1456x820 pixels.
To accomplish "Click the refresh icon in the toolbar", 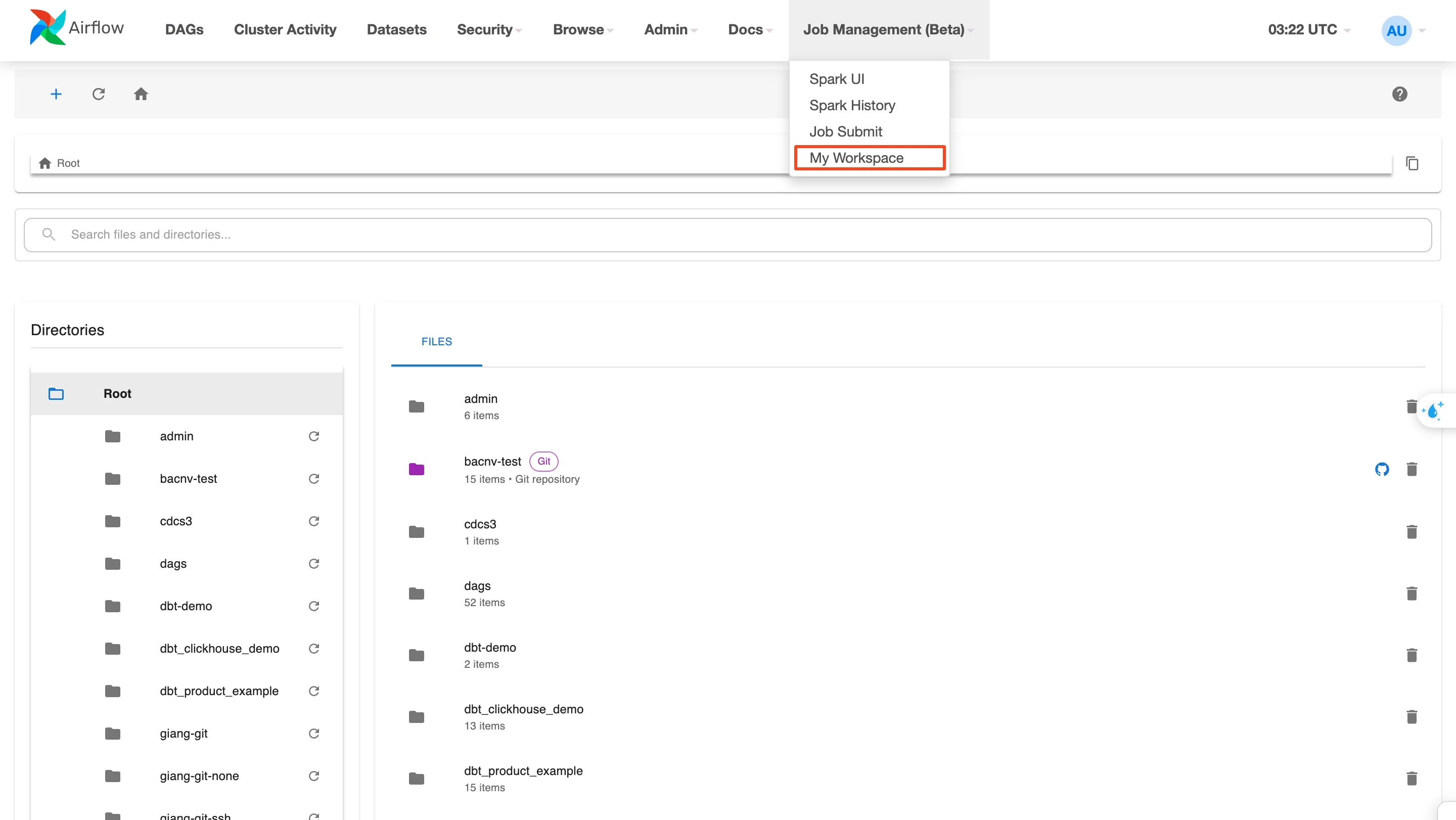I will [x=99, y=94].
